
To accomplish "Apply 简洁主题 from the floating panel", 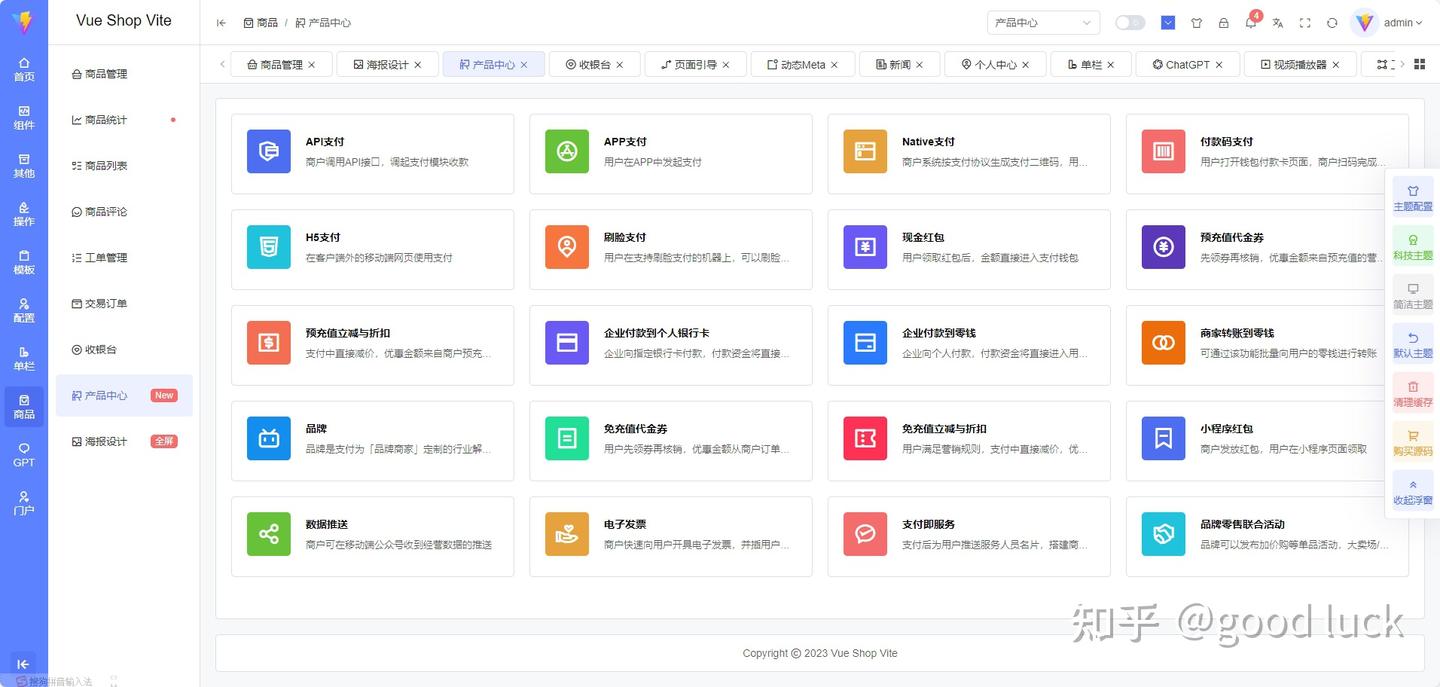I will click(x=1413, y=295).
